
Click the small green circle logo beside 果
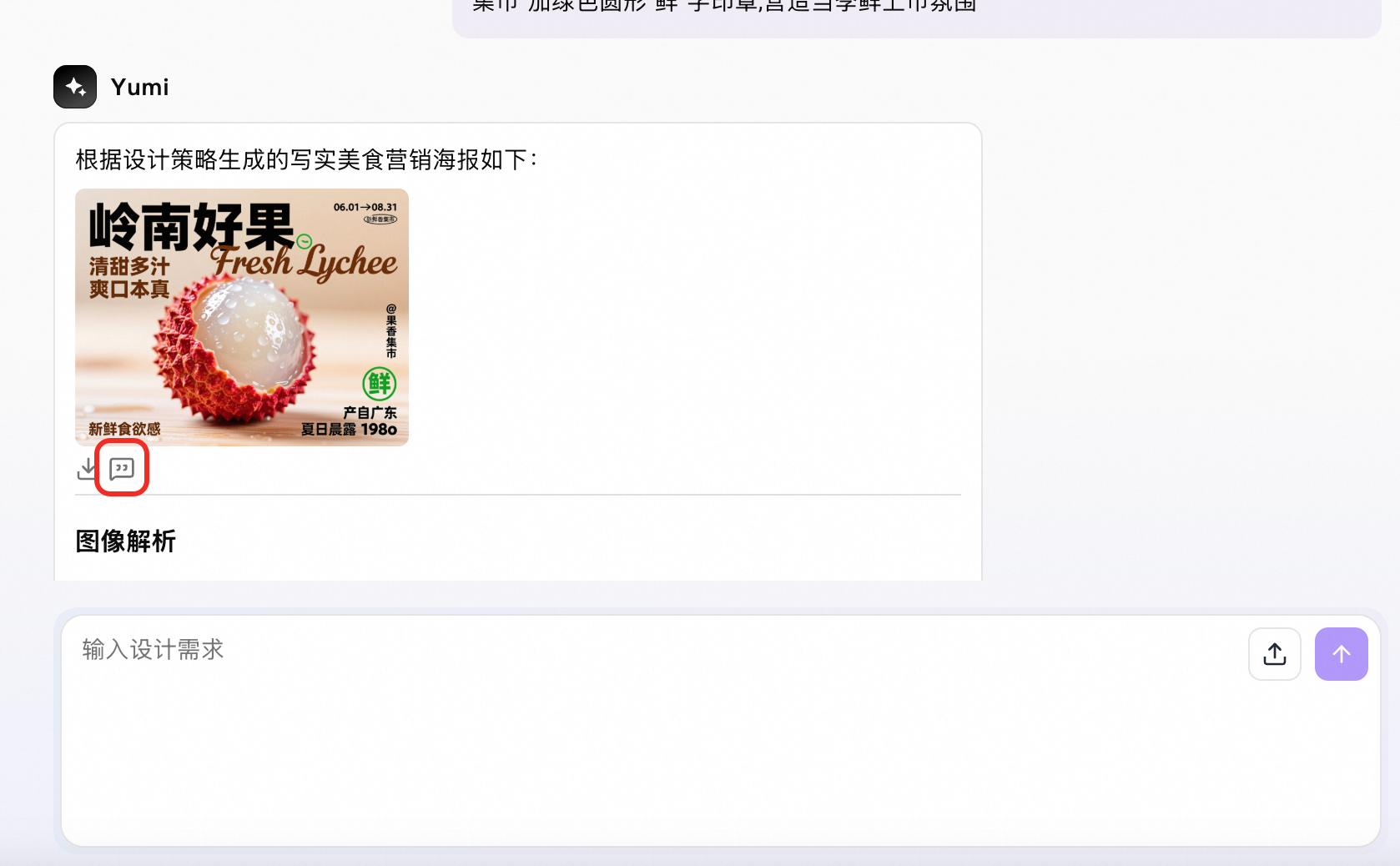pyautogui.click(x=305, y=241)
